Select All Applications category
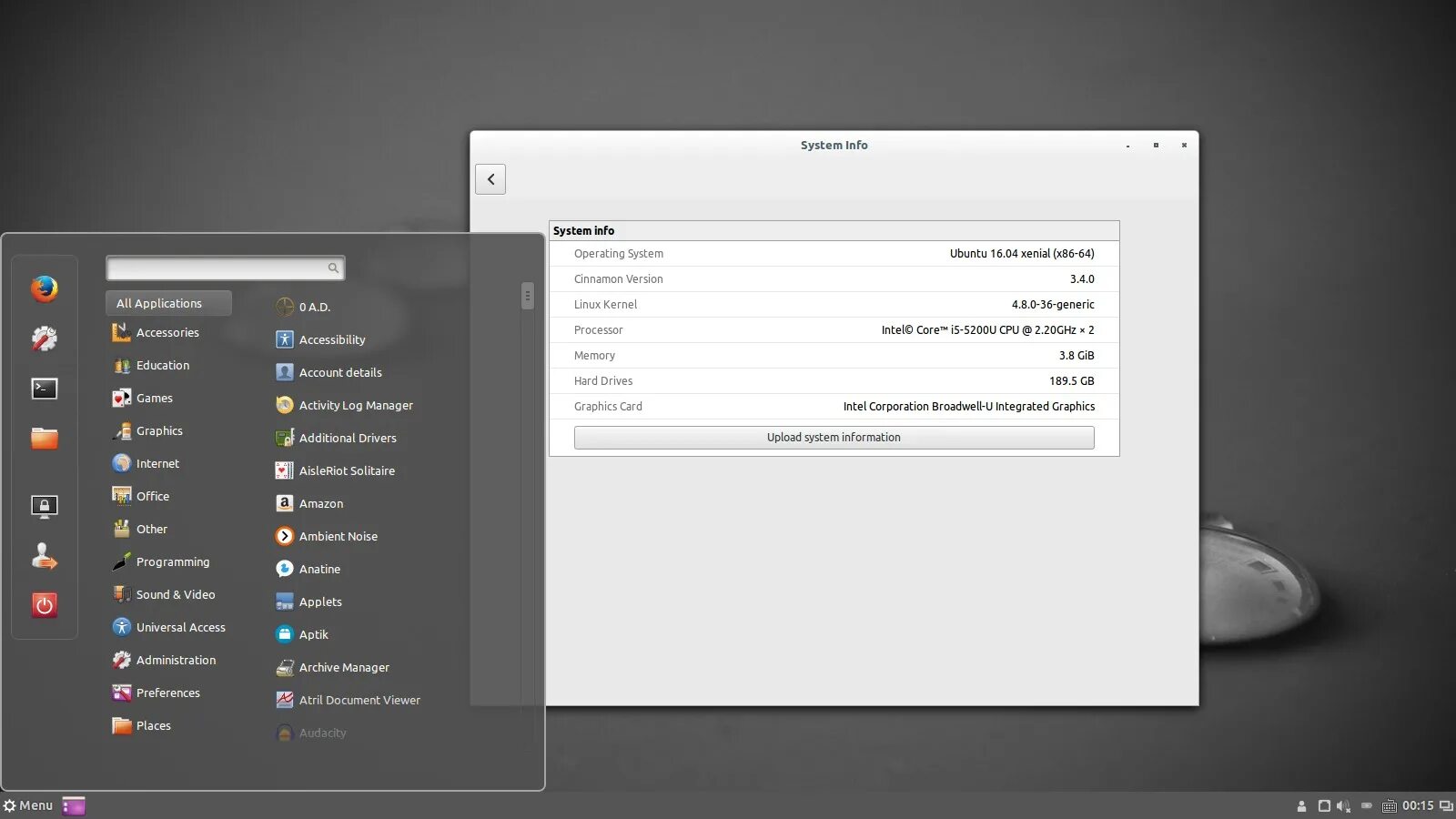 point(168,303)
